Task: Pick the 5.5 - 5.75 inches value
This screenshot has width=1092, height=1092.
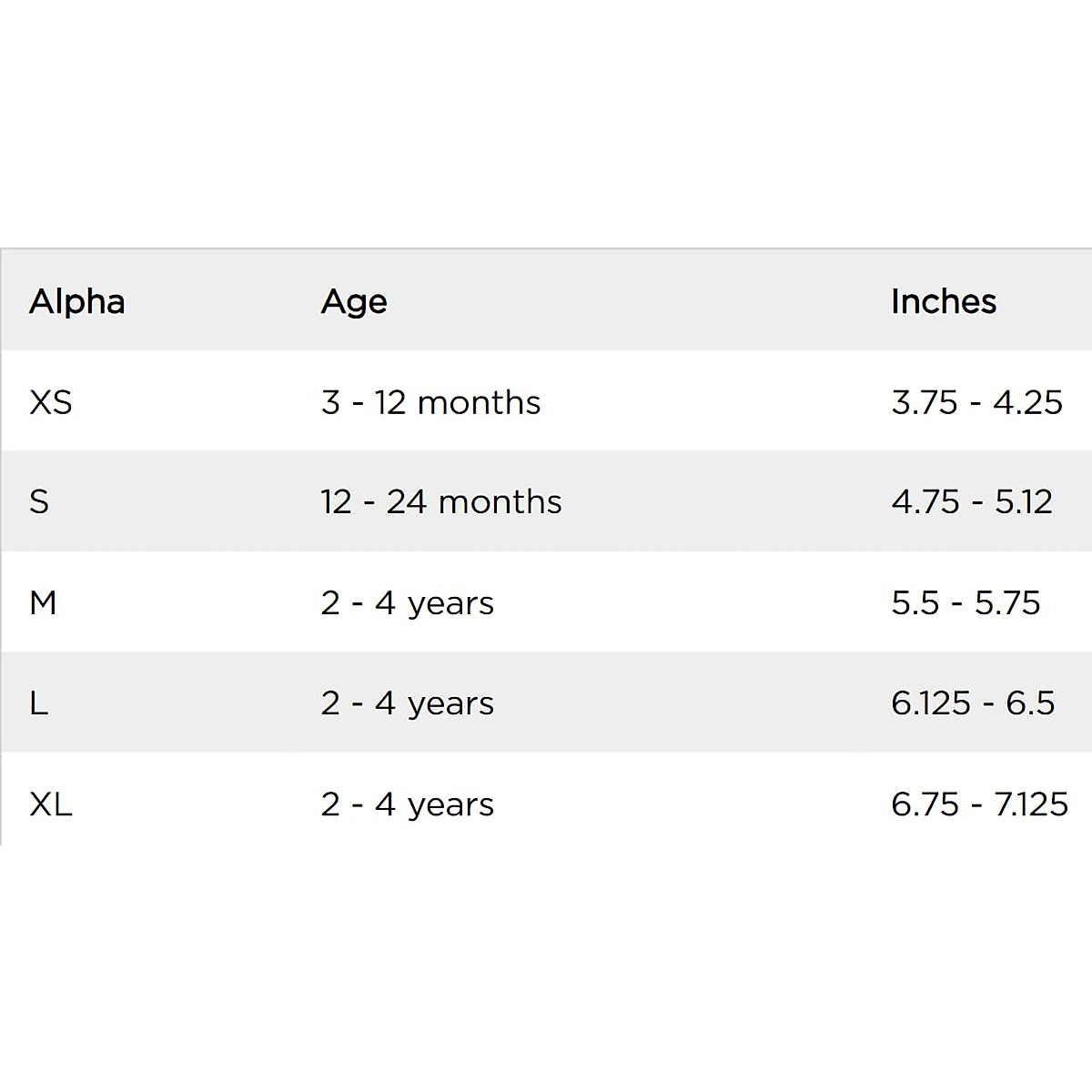Action: [x=966, y=602]
